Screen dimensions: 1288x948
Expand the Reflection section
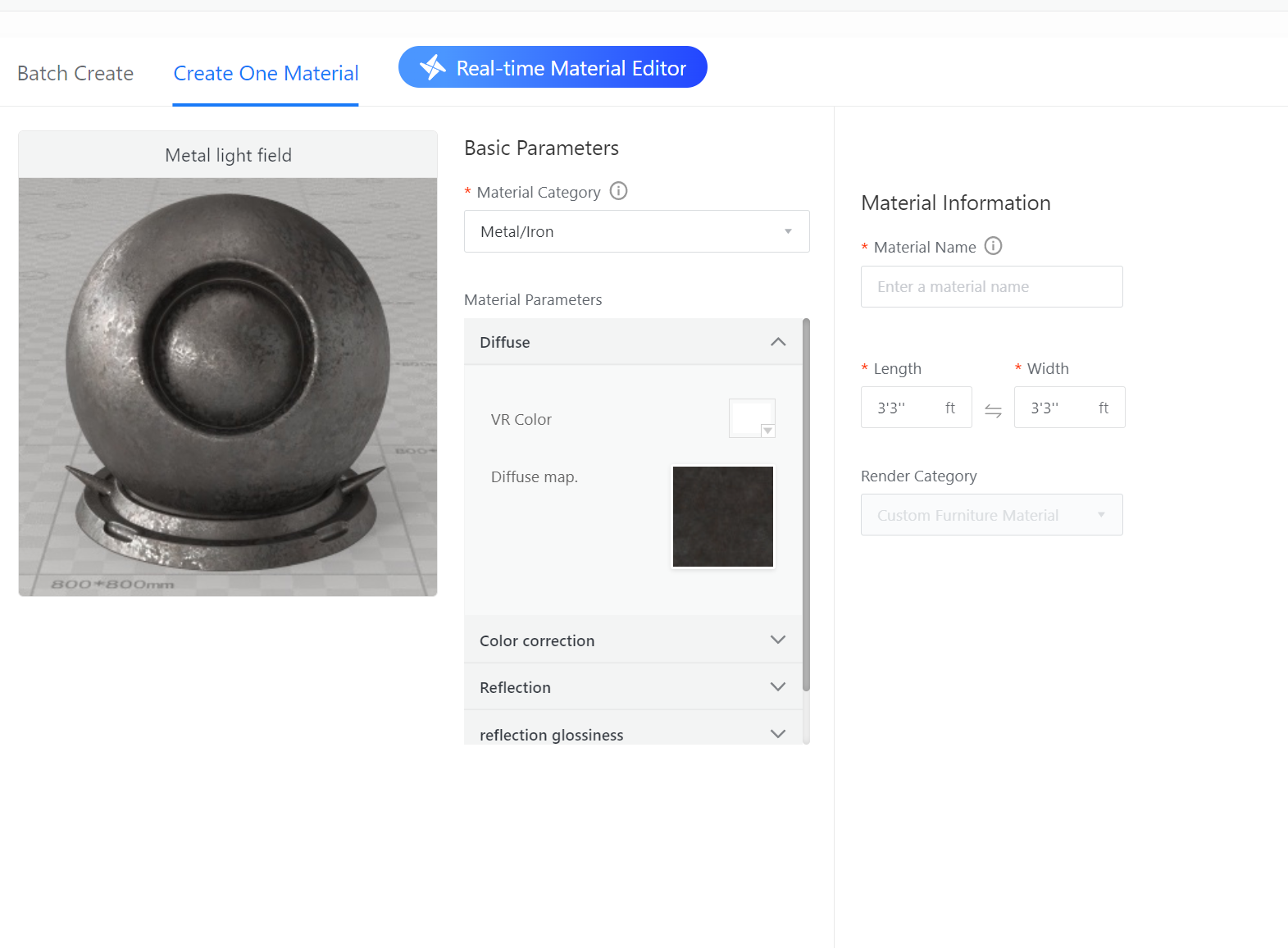click(778, 686)
